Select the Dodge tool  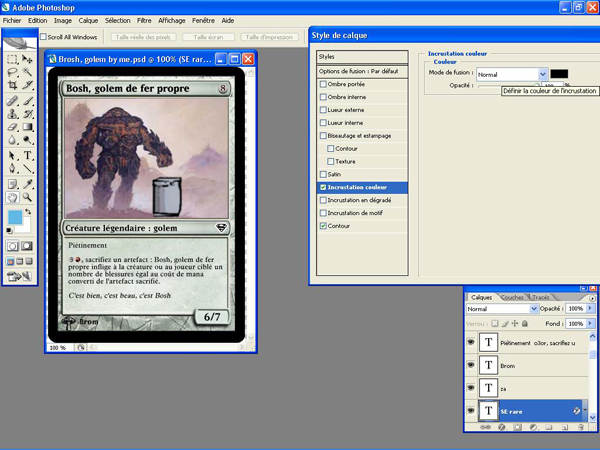click(27, 140)
